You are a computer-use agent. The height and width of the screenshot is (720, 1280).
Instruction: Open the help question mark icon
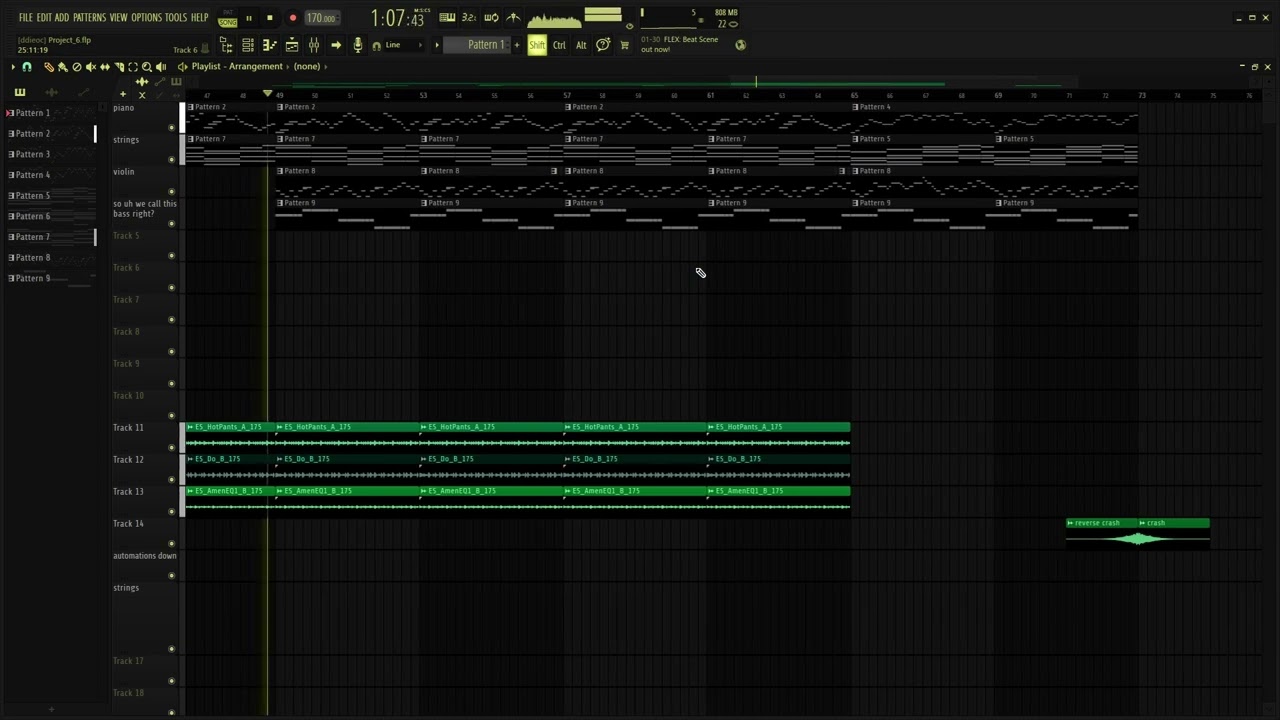pos(603,45)
